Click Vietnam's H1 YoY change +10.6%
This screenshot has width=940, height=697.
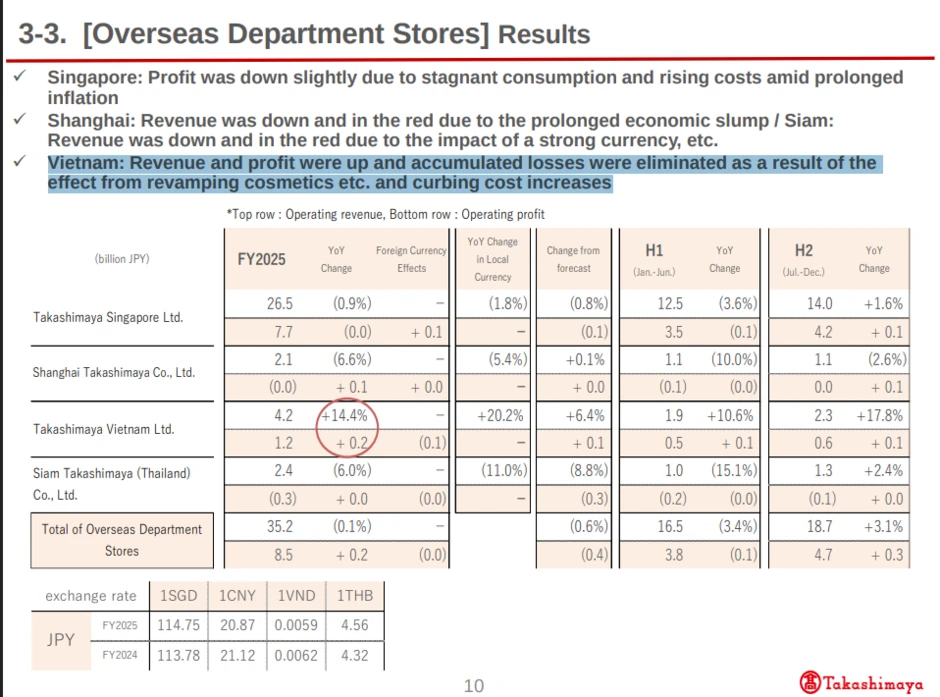730,415
